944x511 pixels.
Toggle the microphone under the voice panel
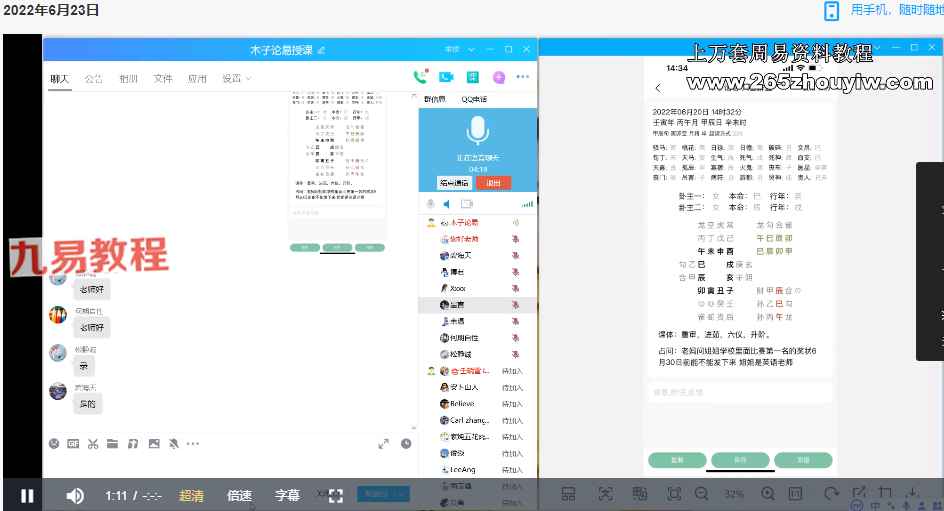(431, 204)
